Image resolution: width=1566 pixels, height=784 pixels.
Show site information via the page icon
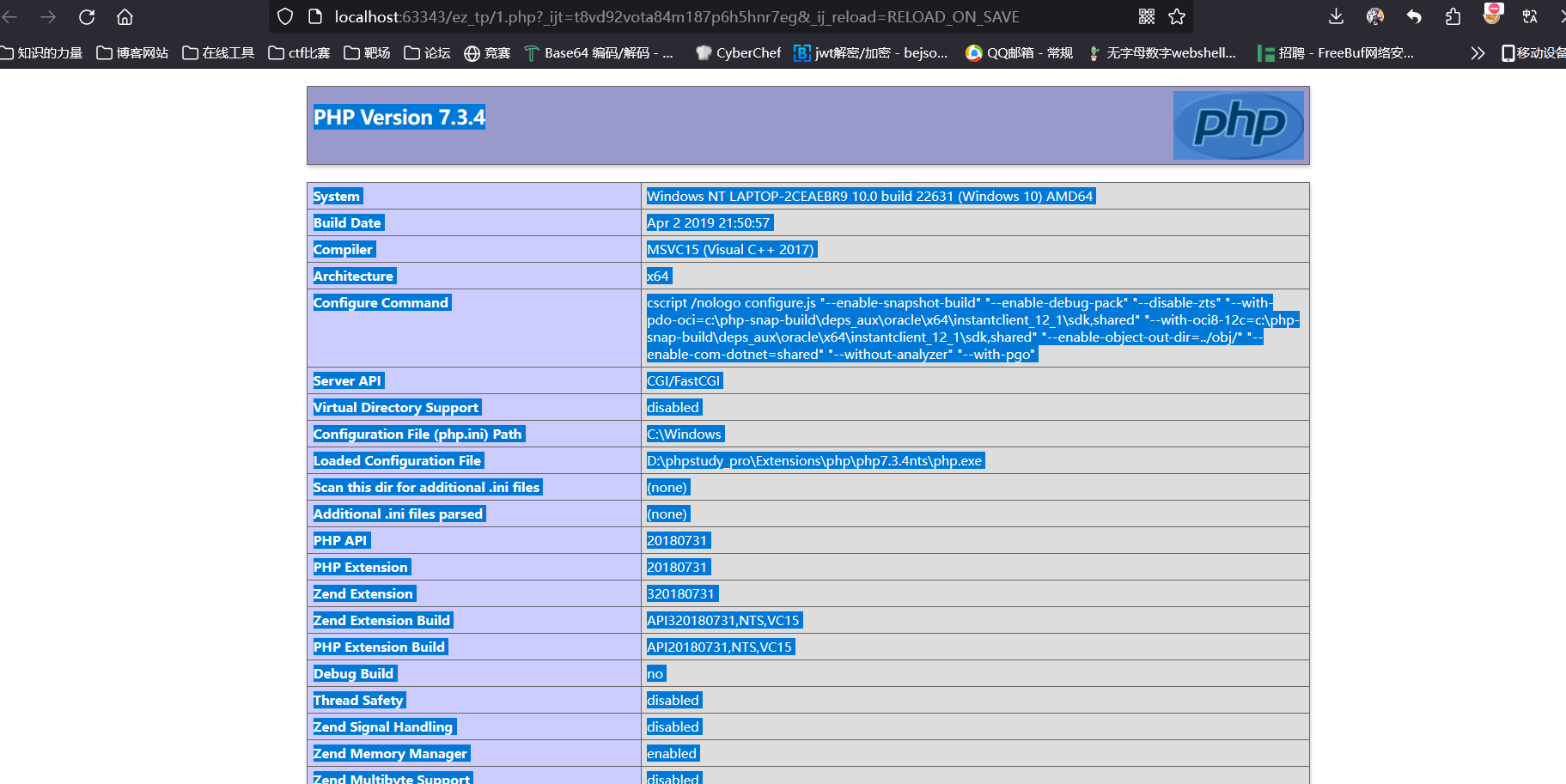(x=314, y=17)
